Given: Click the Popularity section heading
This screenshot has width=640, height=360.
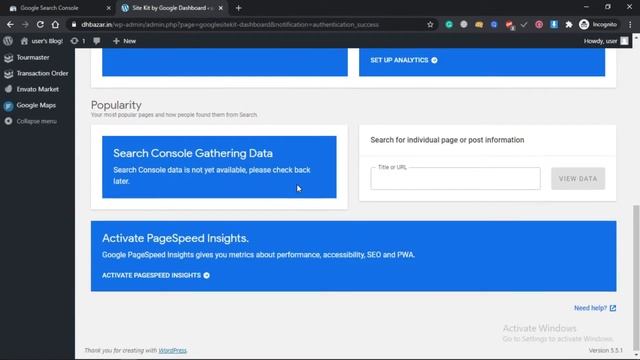Looking at the screenshot, I should pos(116,105).
